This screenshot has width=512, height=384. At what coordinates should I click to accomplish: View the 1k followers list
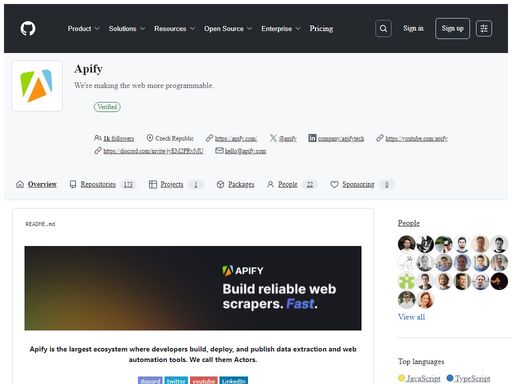pyautogui.click(x=118, y=138)
